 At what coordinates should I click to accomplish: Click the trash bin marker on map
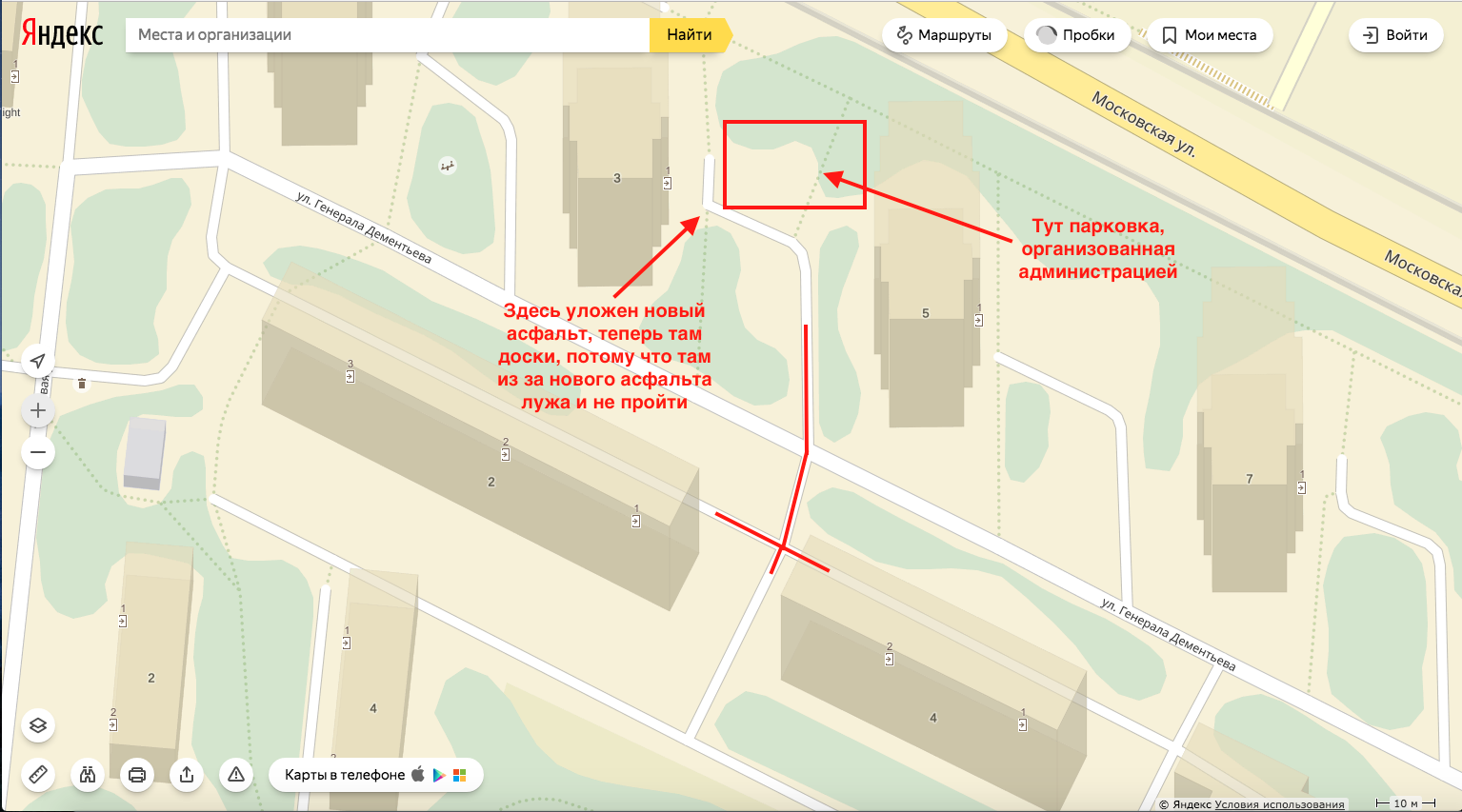[82, 384]
